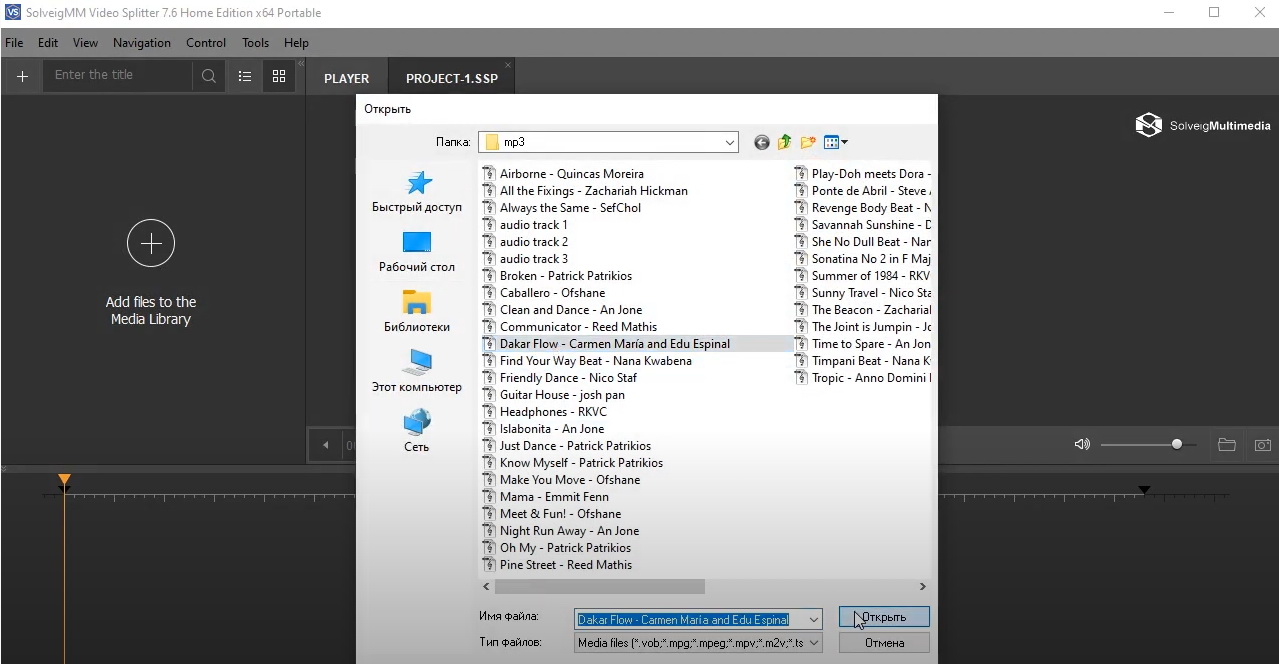Open the Control menu
Viewport: 1279px width, 664px height.
click(206, 43)
